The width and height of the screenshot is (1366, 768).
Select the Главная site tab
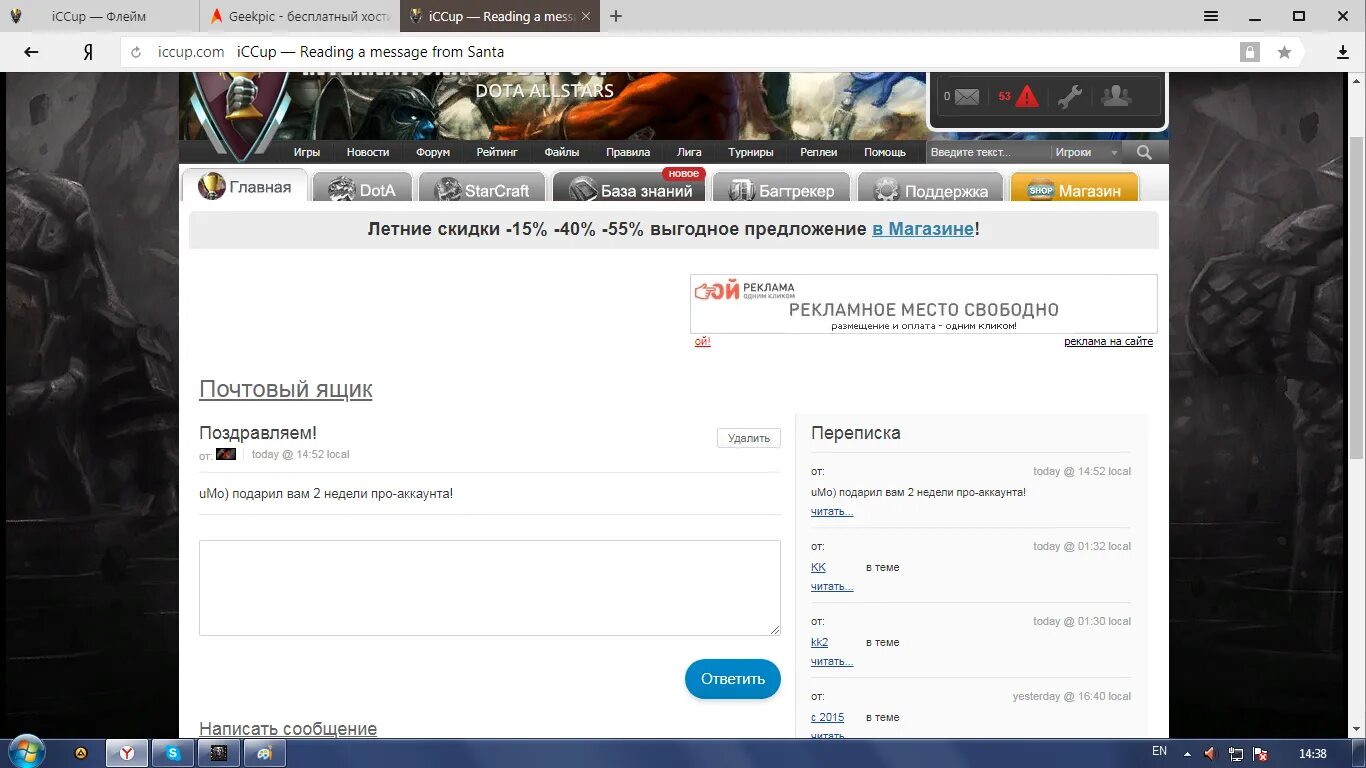244,187
